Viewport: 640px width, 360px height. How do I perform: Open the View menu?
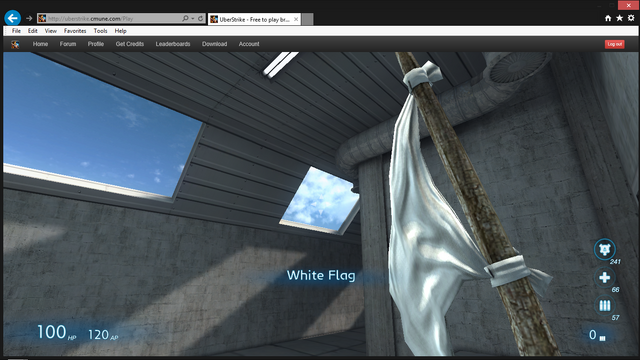click(51, 31)
